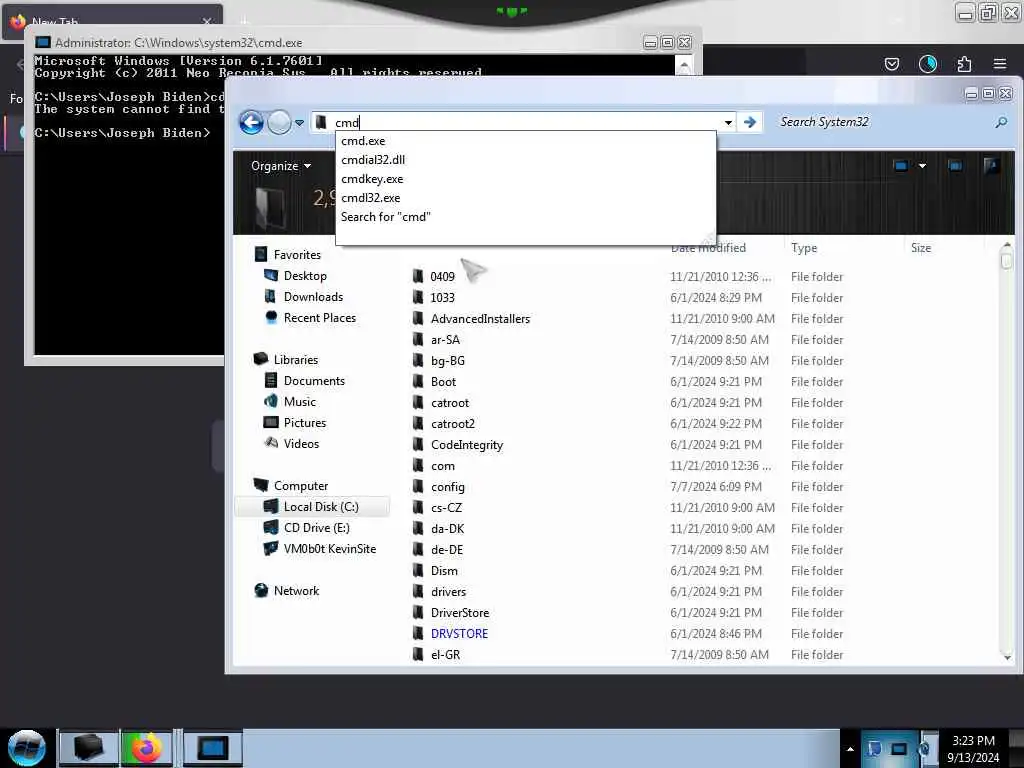Open Firefox from the taskbar
This screenshot has height=768, width=1024.
[147, 748]
